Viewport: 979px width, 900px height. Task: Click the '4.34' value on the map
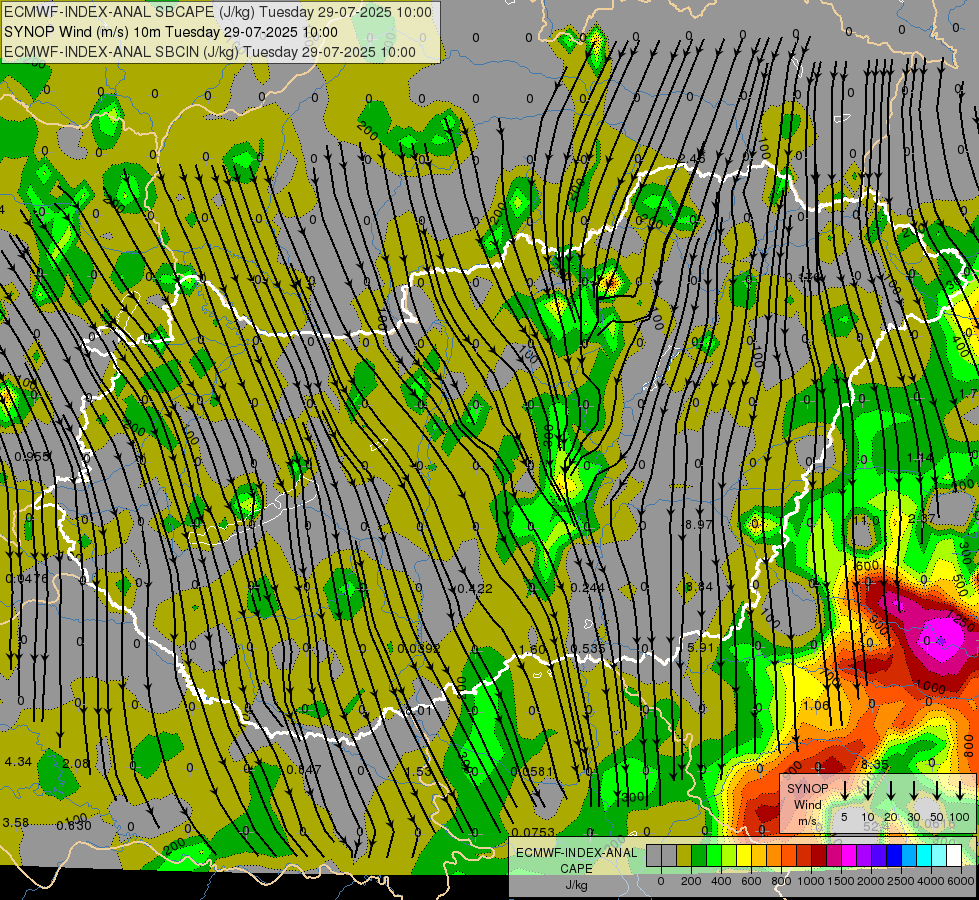[17, 761]
